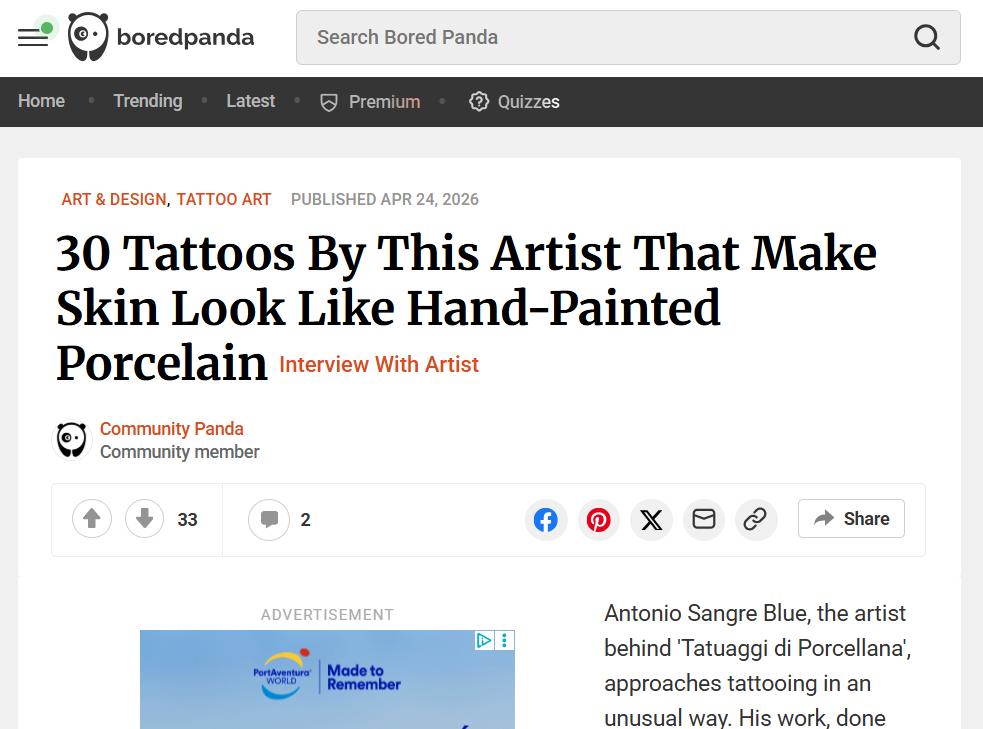Upvote the article
Image resolution: width=983 pixels, height=729 pixels.
92,519
